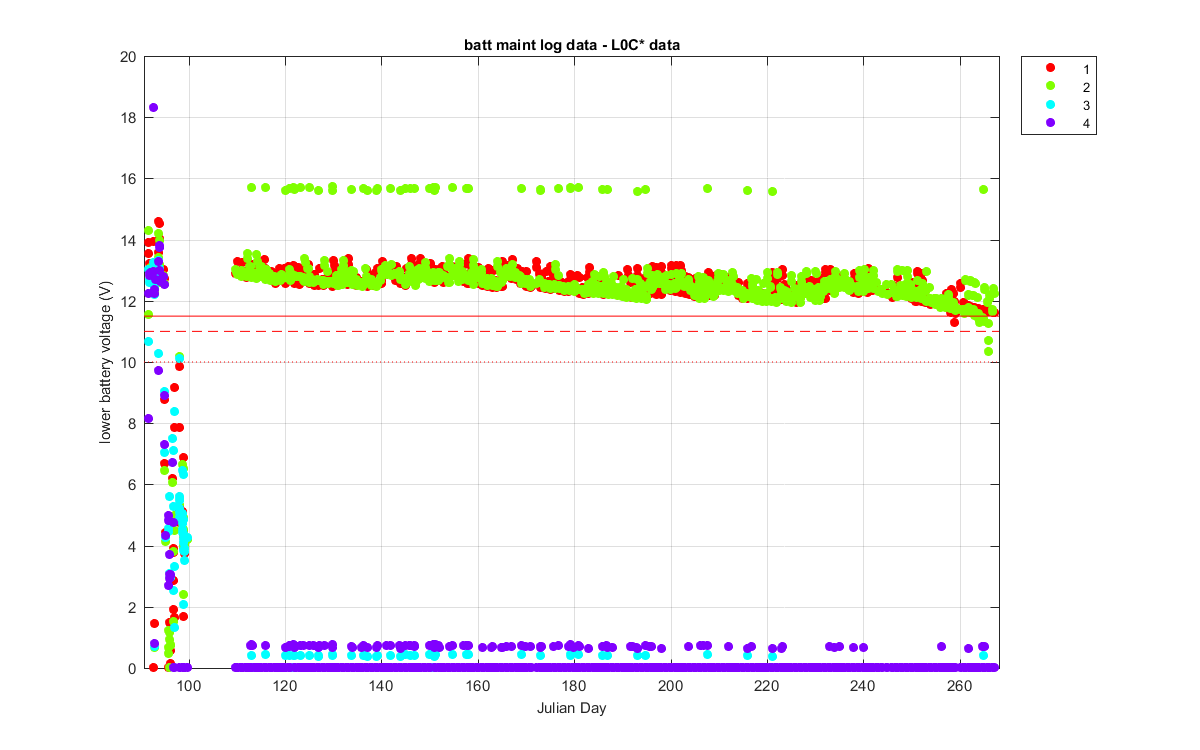Viewport: 1200px width, 750px height.
Task: Click the purple outlier point near 18 volts
Action: [153, 107]
